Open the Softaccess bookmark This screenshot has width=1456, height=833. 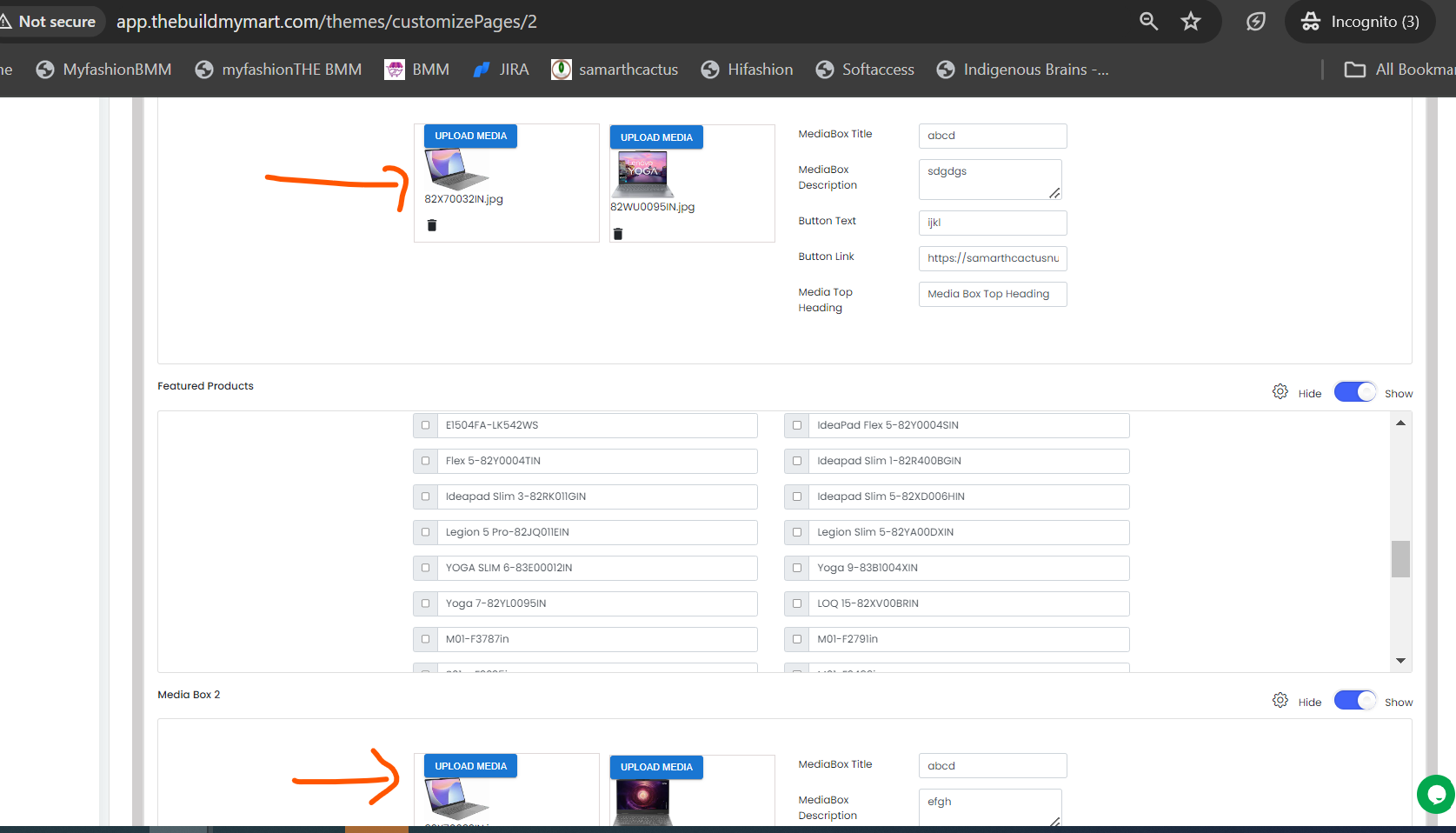click(865, 70)
